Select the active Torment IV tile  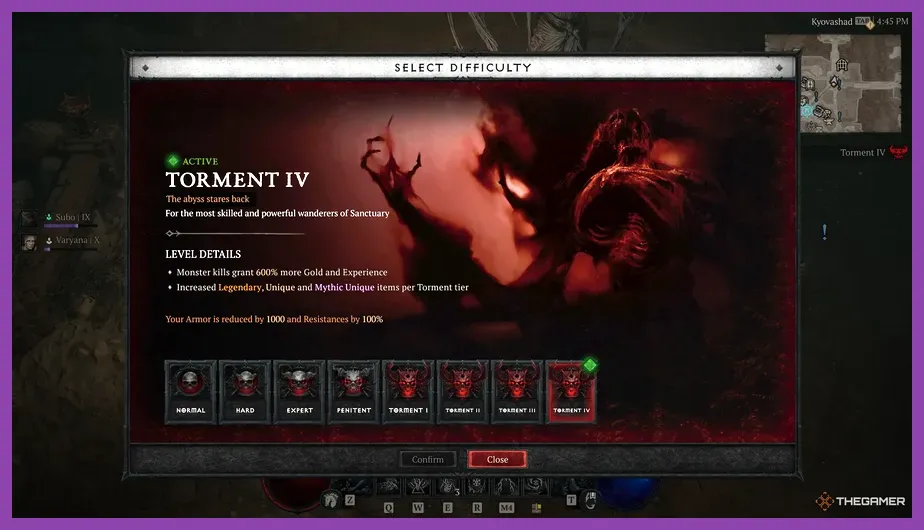click(571, 391)
